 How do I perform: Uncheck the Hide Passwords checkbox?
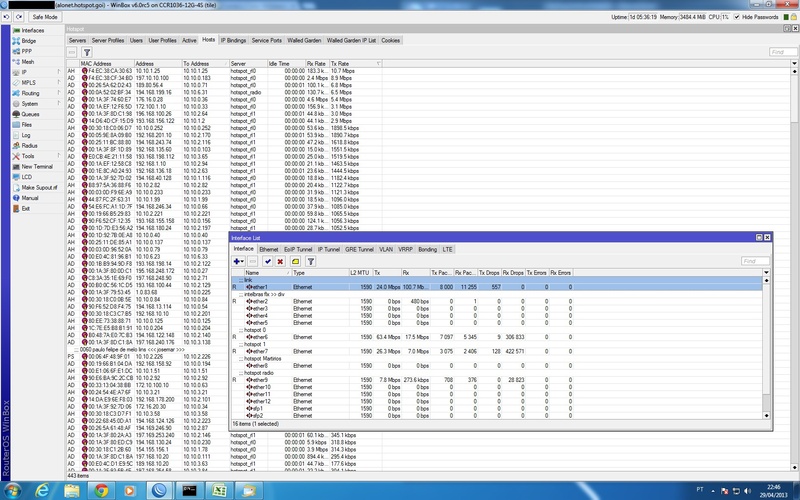736,17
